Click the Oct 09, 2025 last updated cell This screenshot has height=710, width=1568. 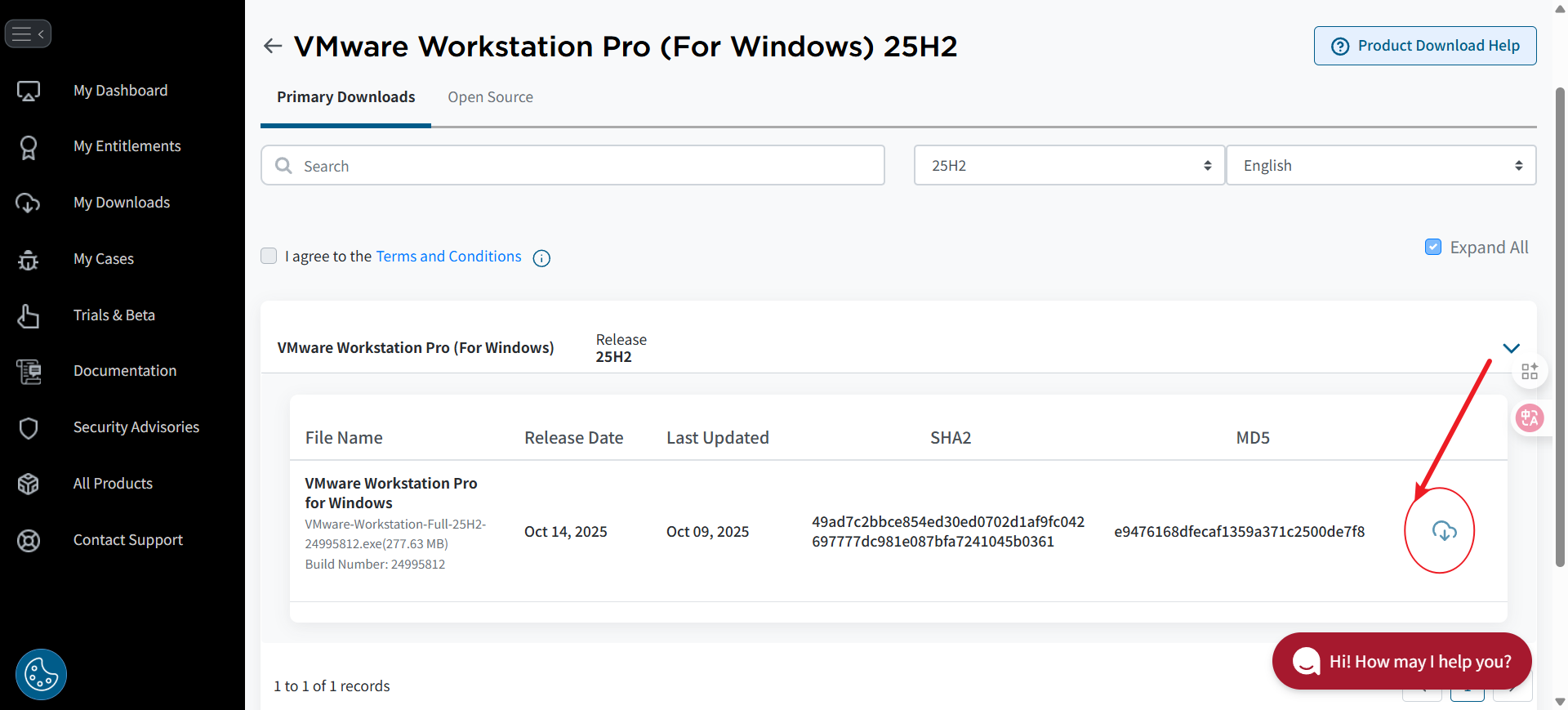pos(707,532)
